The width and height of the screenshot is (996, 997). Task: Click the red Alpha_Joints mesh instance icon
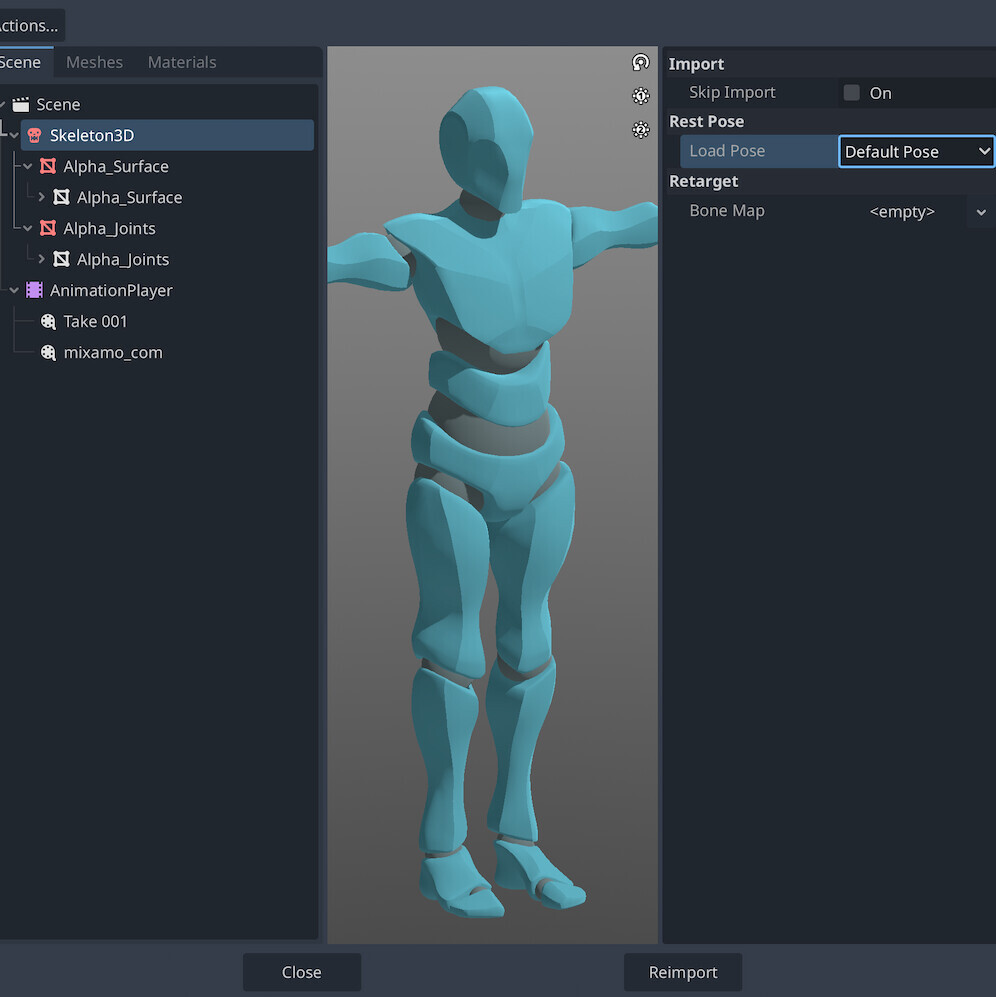coord(48,228)
